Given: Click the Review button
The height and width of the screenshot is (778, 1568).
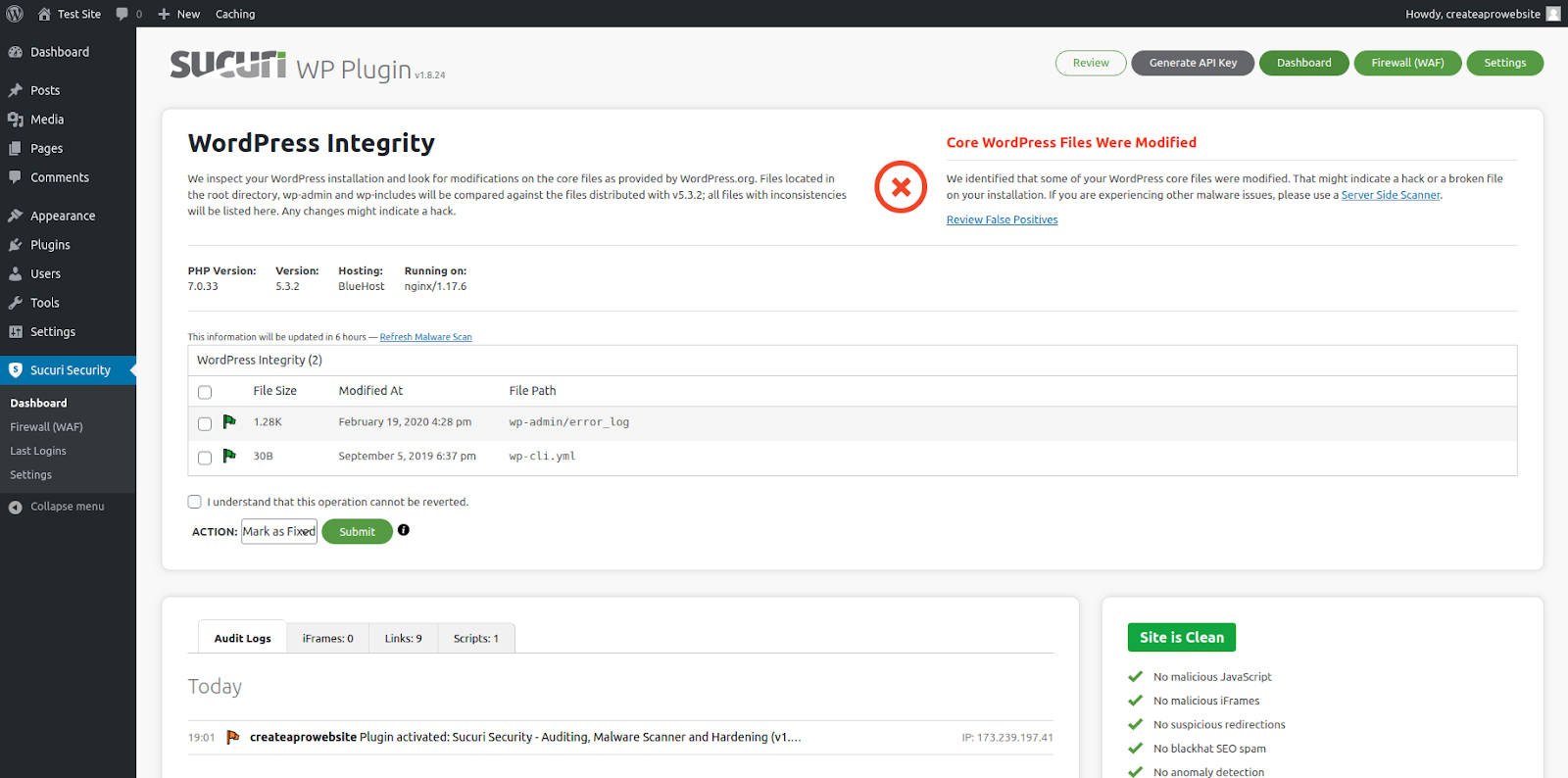Looking at the screenshot, I should 1091,63.
